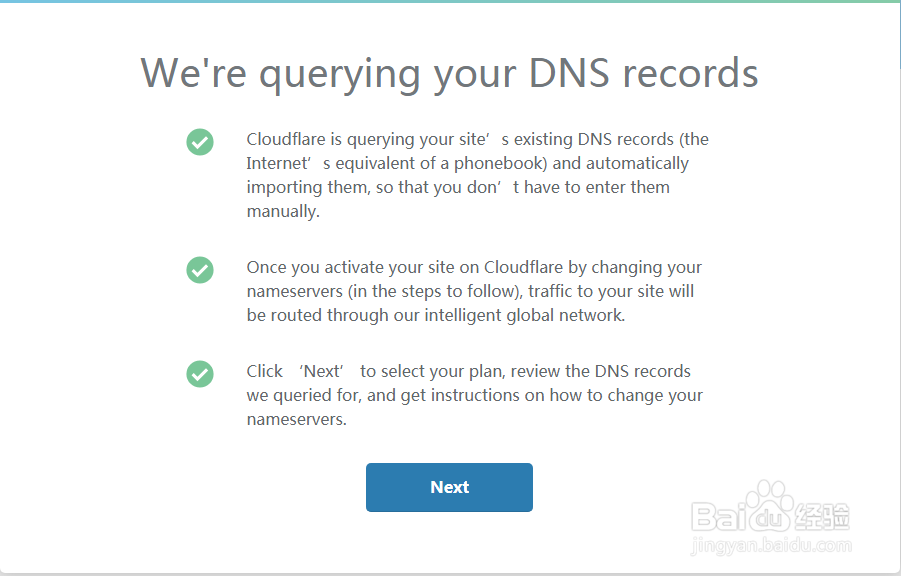Screen dimensions: 901x576
Task: Click the Baidu paw print logo
Action: point(772,509)
